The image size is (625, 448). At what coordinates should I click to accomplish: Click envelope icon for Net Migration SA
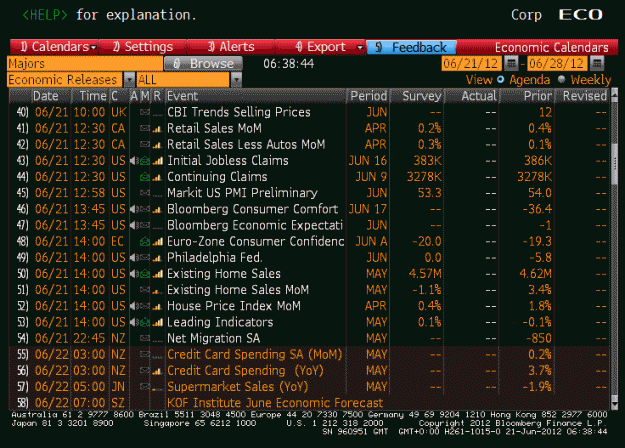(x=145, y=338)
